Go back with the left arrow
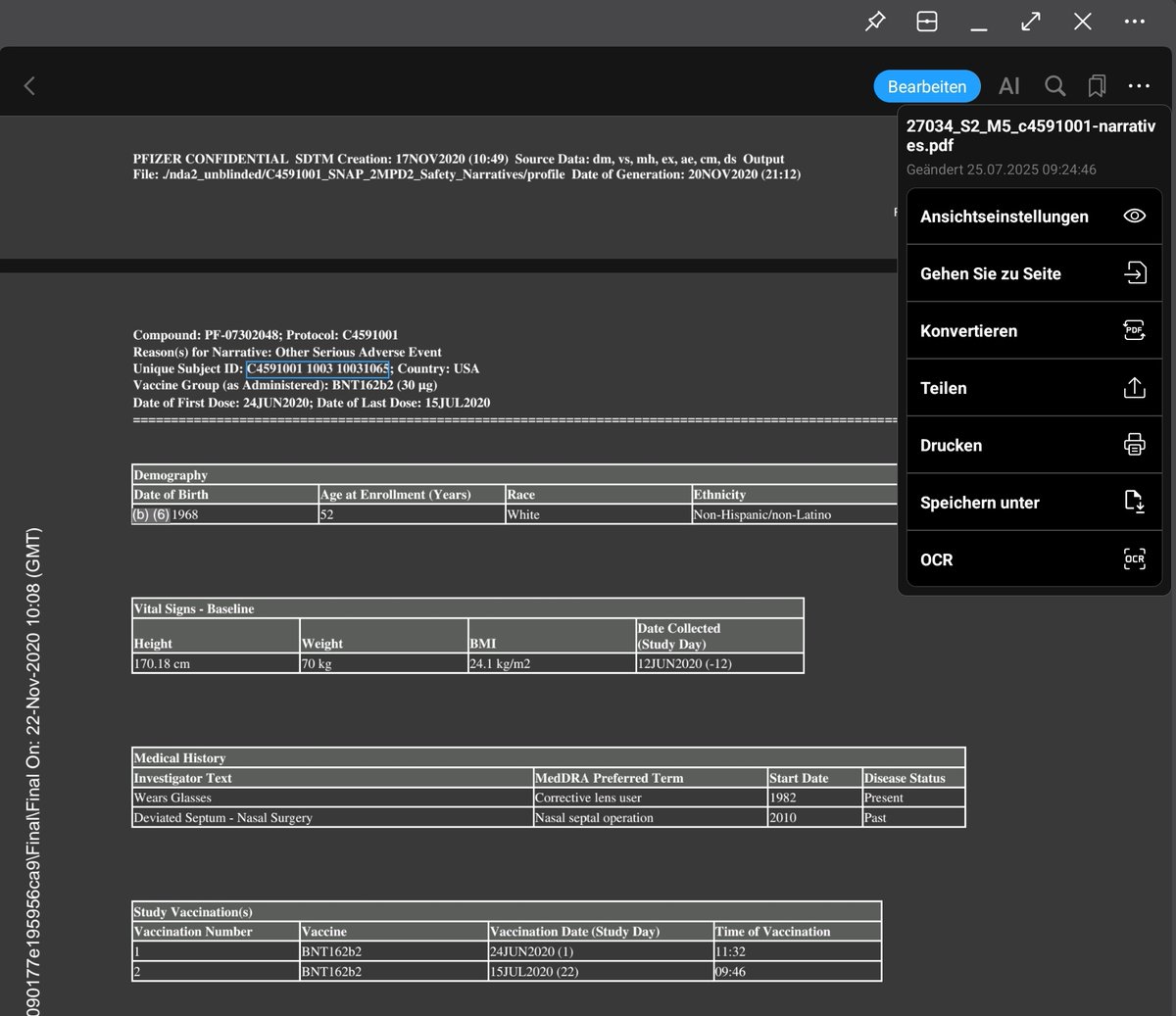Viewport: 1176px width, 1016px height. [x=29, y=86]
